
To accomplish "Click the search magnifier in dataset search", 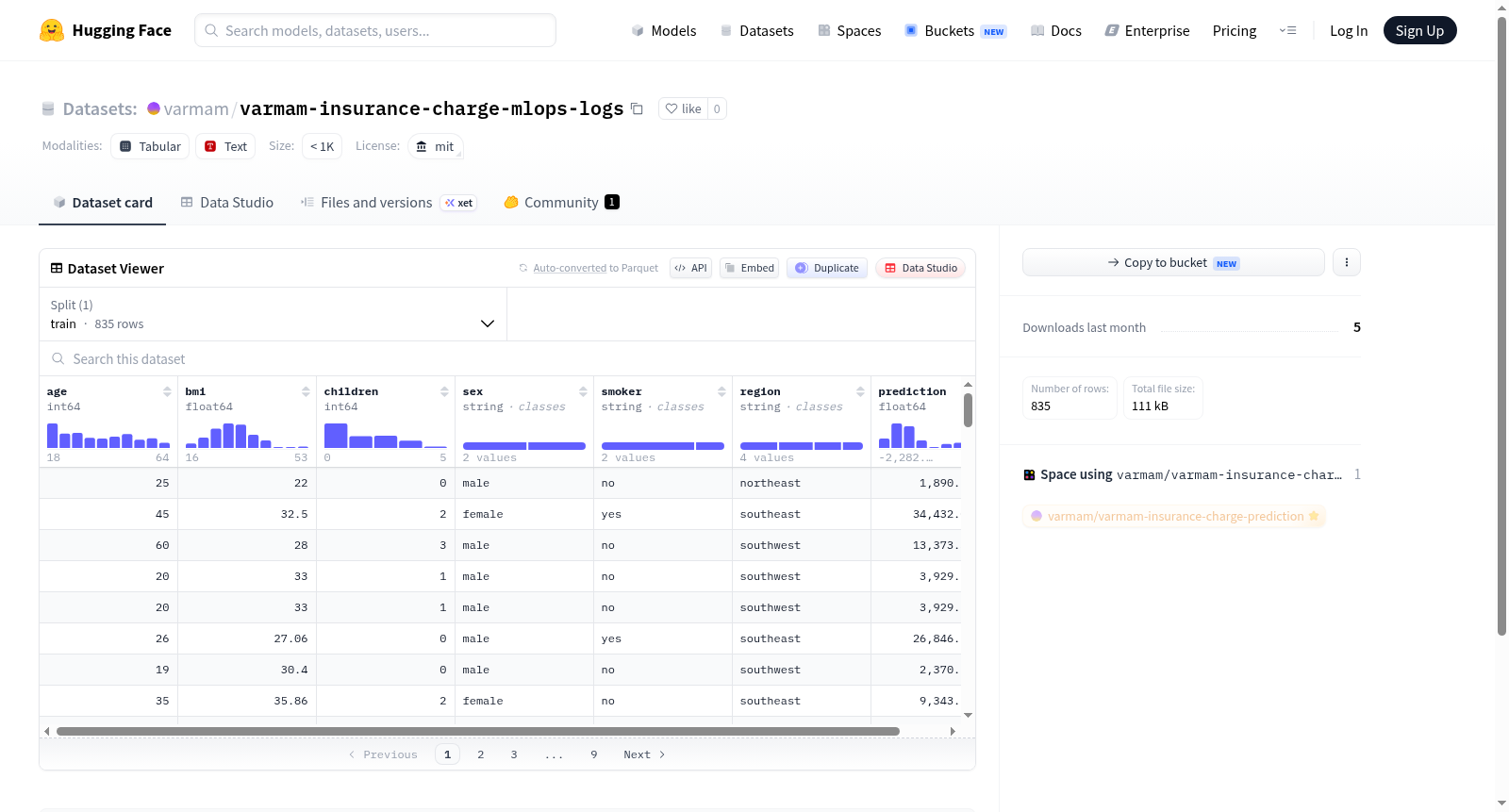I will [x=58, y=358].
